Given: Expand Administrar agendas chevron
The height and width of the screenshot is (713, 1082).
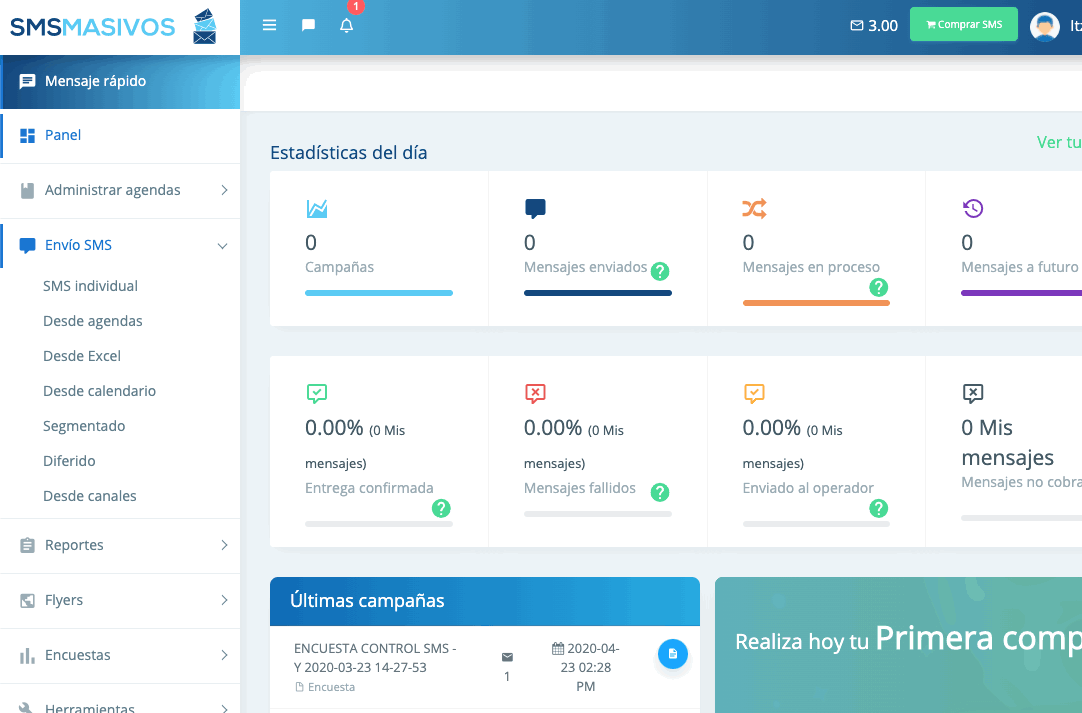Looking at the screenshot, I should [x=224, y=190].
